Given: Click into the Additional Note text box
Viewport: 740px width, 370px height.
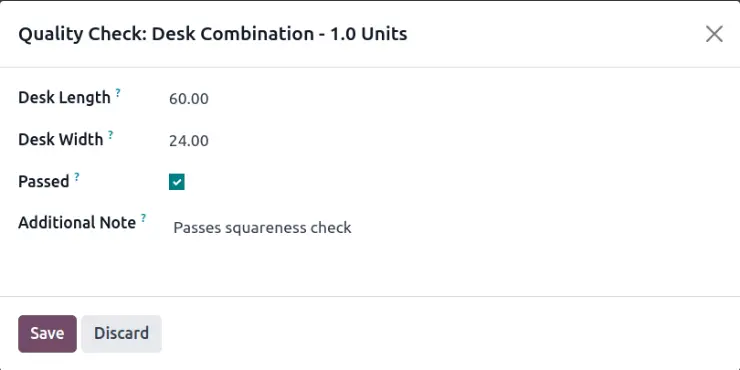Looking at the screenshot, I should click(446, 228).
